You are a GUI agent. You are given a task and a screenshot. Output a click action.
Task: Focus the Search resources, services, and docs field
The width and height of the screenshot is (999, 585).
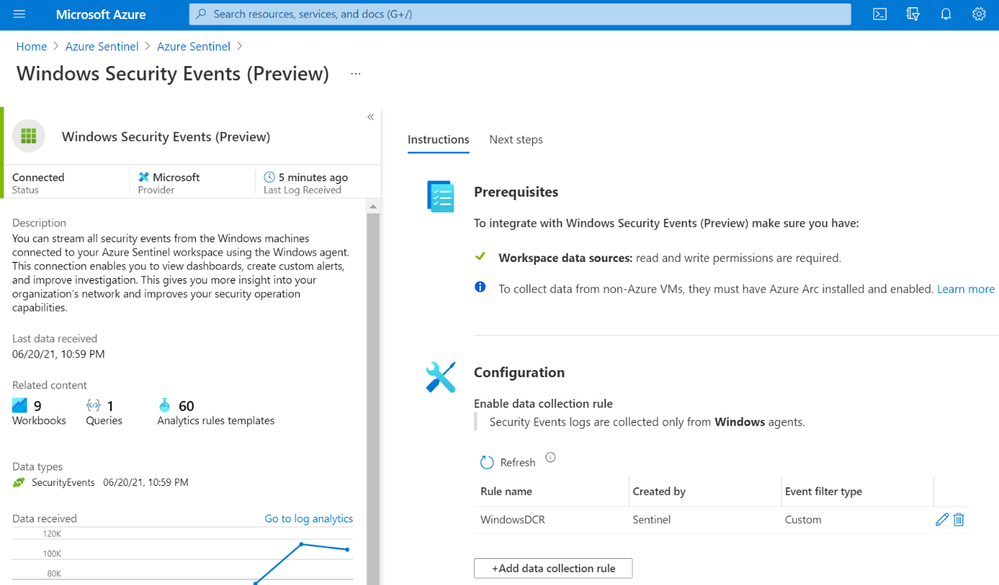click(520, 14)
